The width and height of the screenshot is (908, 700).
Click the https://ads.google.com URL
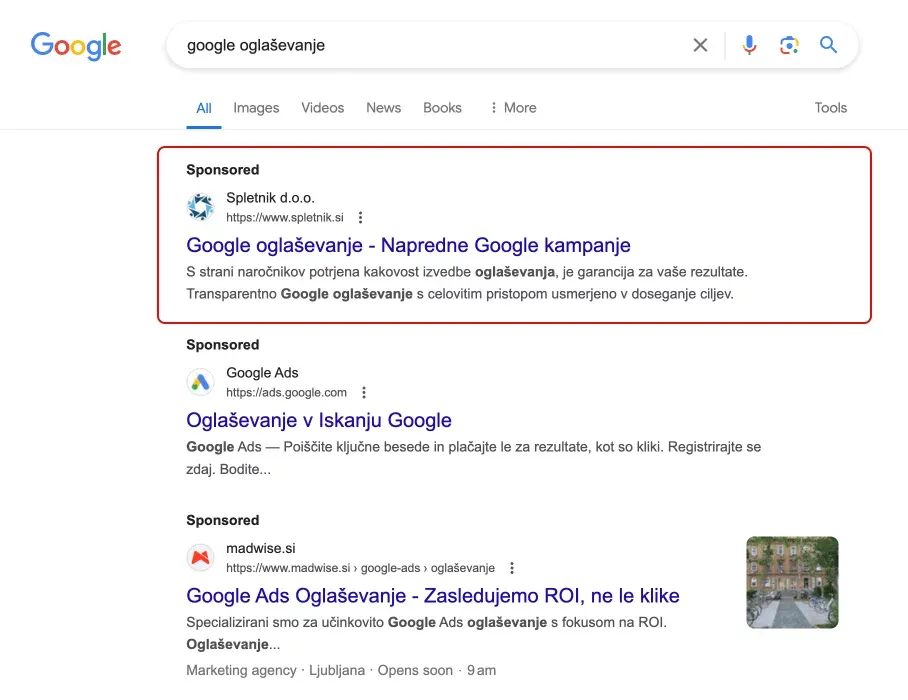click(287, 393)
